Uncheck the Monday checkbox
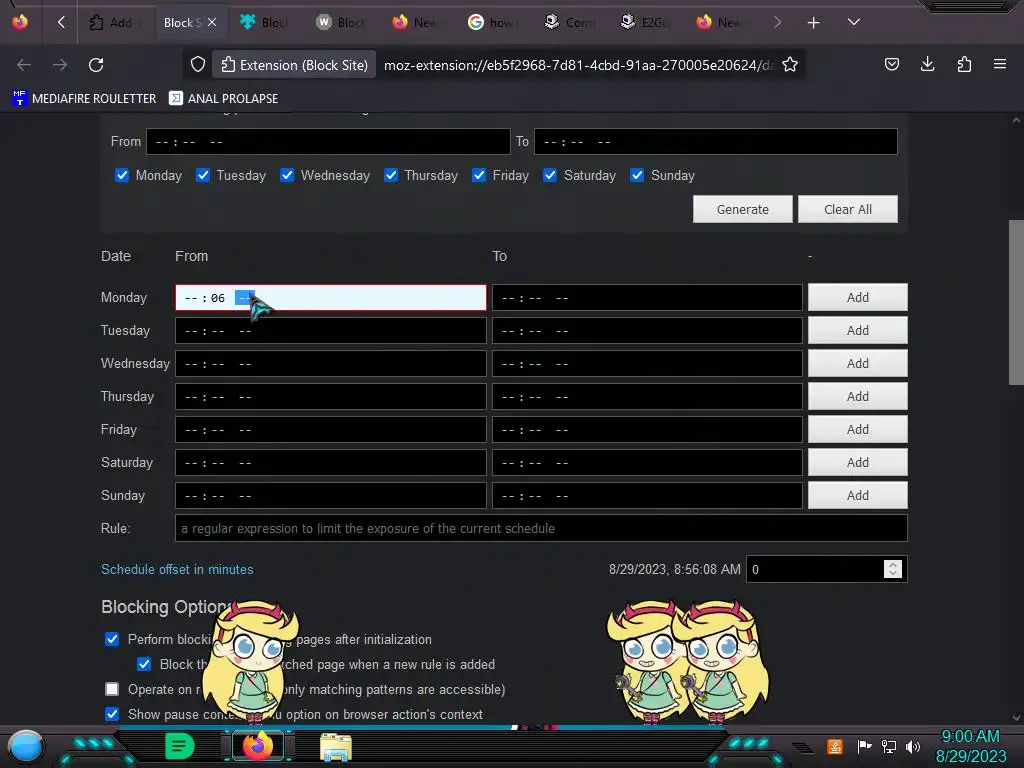 click(121, 175)
